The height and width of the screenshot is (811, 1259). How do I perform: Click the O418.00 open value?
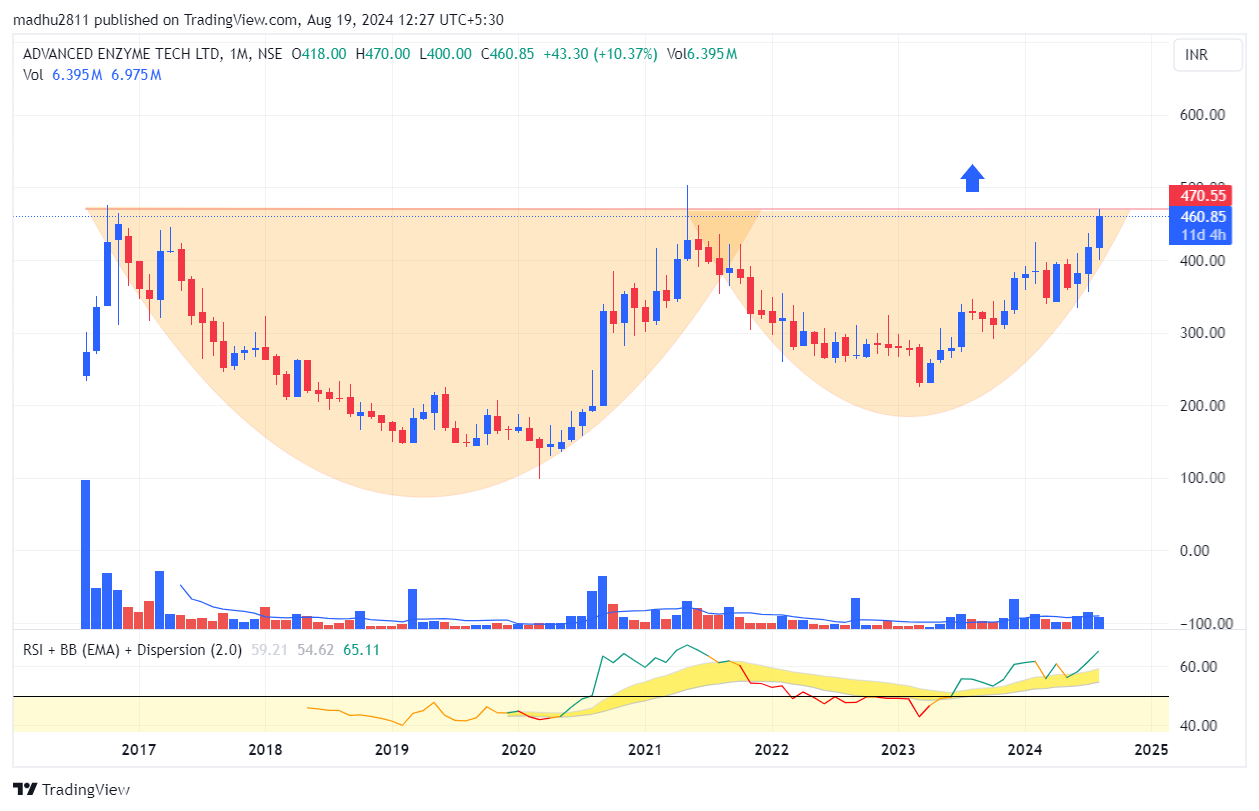coord(319,54)
